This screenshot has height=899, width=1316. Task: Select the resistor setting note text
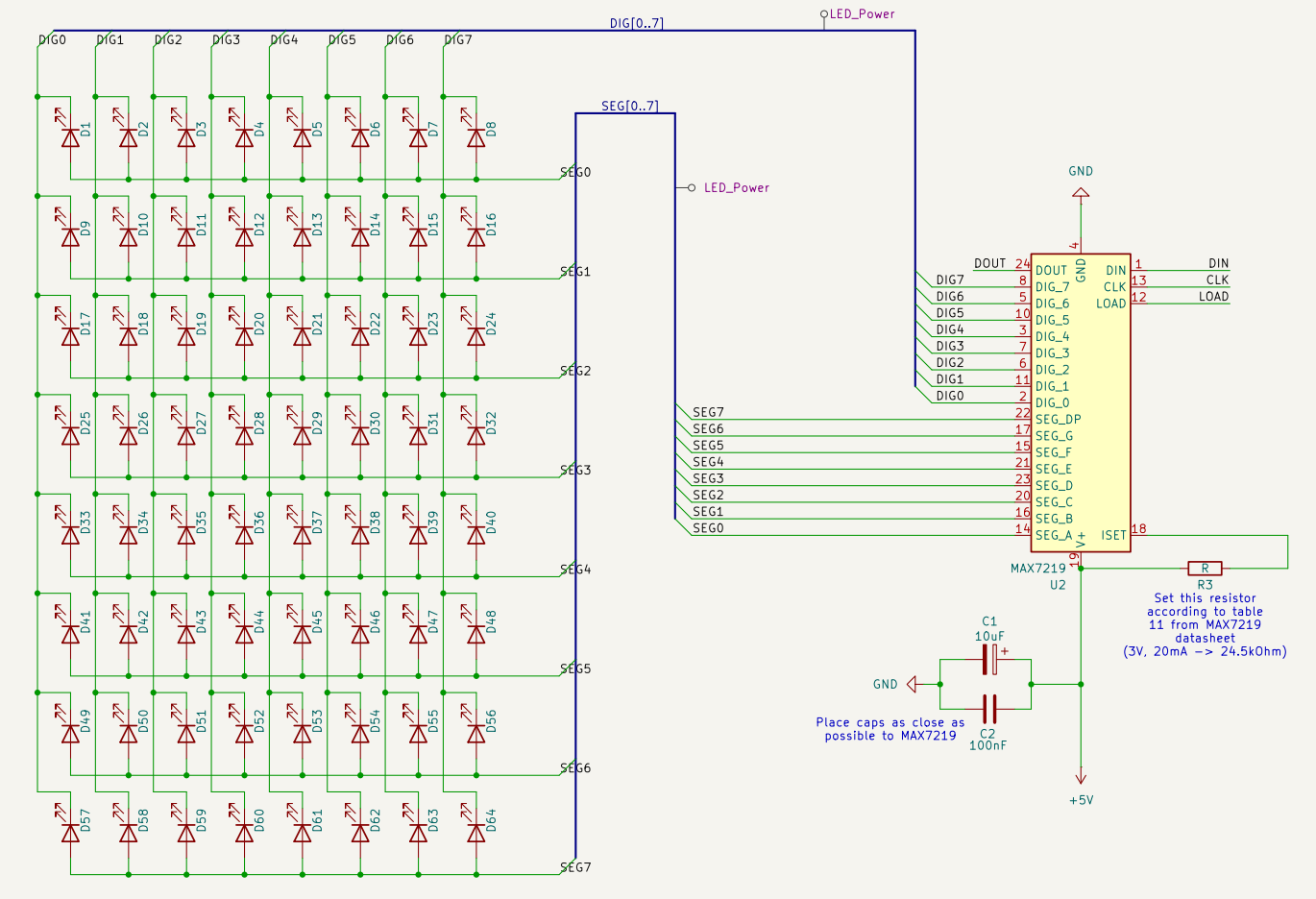[x=1205, y=624]
